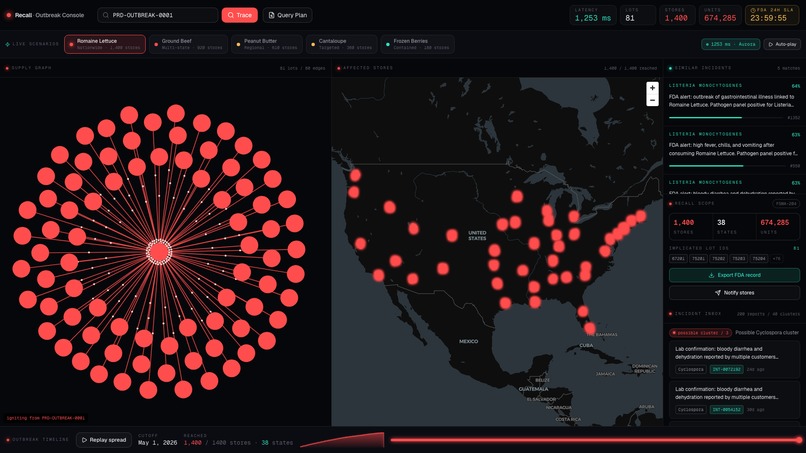Click the Recall Scope red dot
The image size is (806, 453).
click(670, 204)
